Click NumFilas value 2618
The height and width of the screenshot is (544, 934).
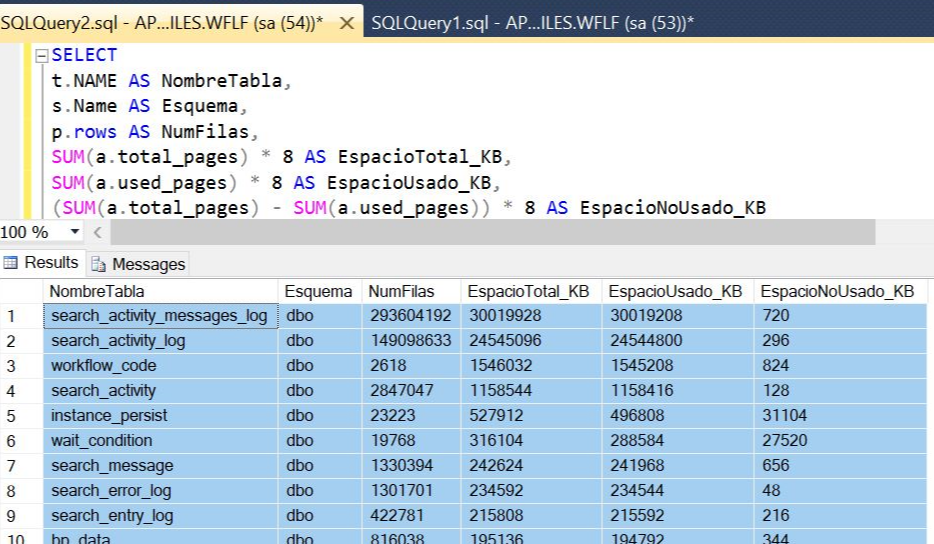[412, 366]
